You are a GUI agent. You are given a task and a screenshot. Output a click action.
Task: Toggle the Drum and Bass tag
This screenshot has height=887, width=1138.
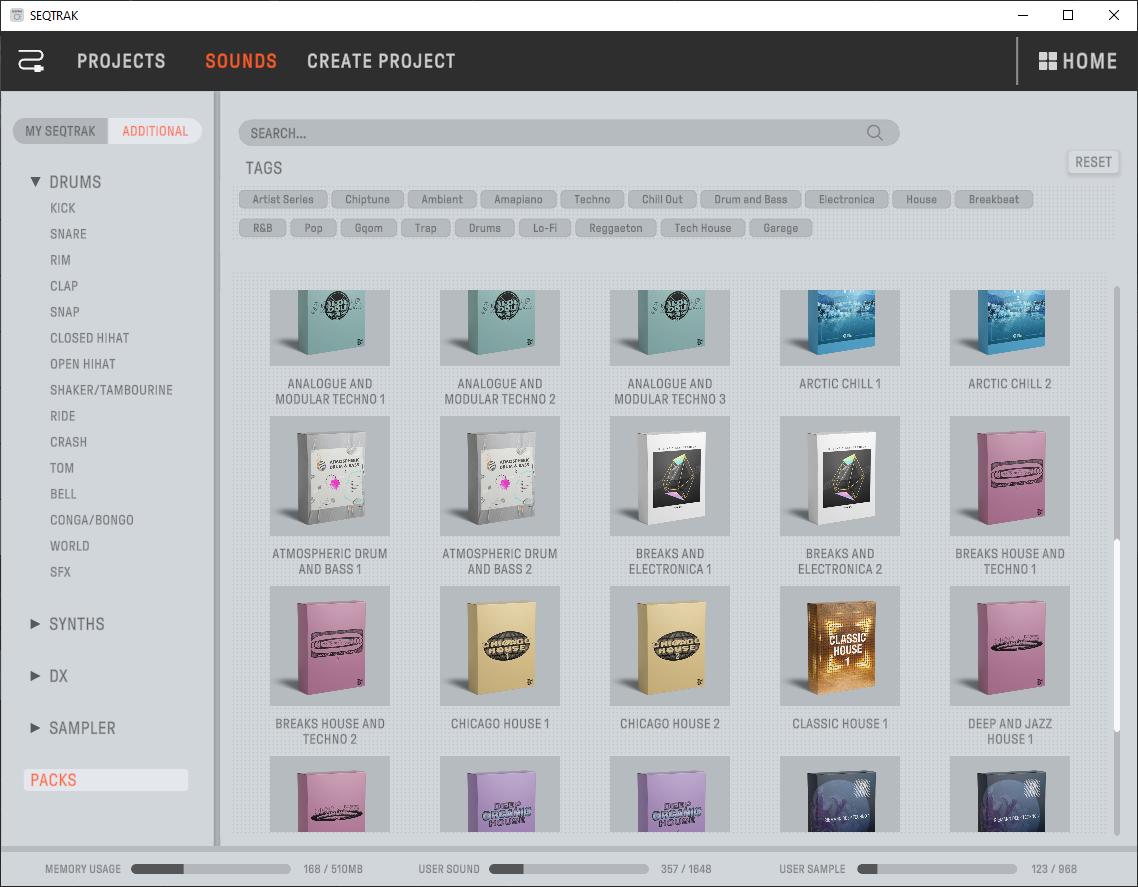click(x=750, y=200)
